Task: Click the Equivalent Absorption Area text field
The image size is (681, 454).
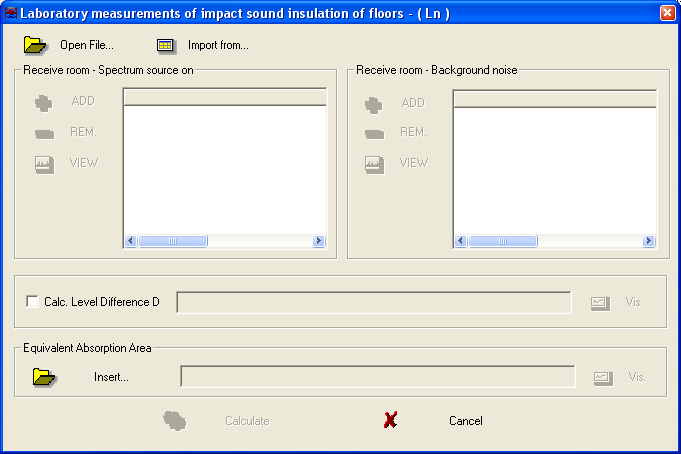Action: coord(378,377)
